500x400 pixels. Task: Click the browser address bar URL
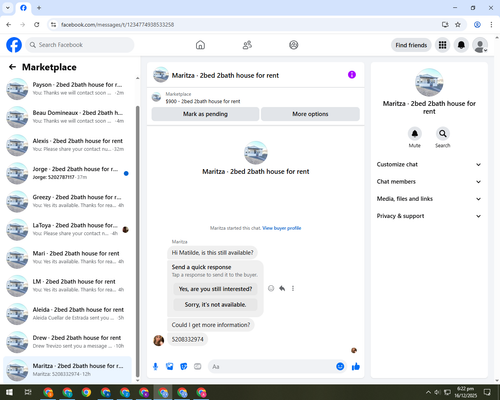117,25
